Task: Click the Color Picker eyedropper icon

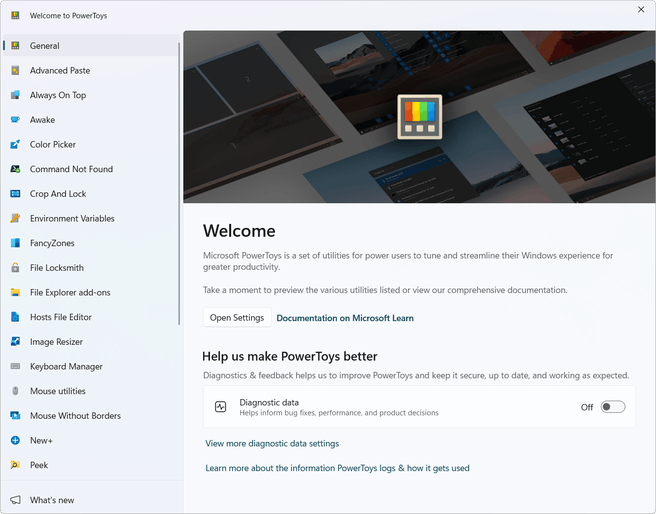Action: pyautogui.click(x=15, y=144)
